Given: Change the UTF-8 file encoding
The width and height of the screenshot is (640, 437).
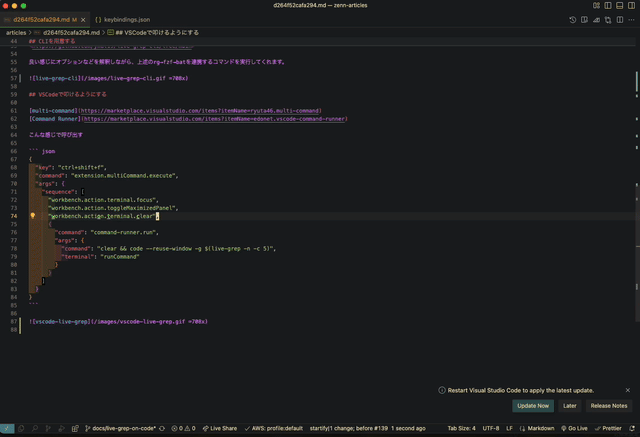Looking at the screenshot, I should click(491, 428).
